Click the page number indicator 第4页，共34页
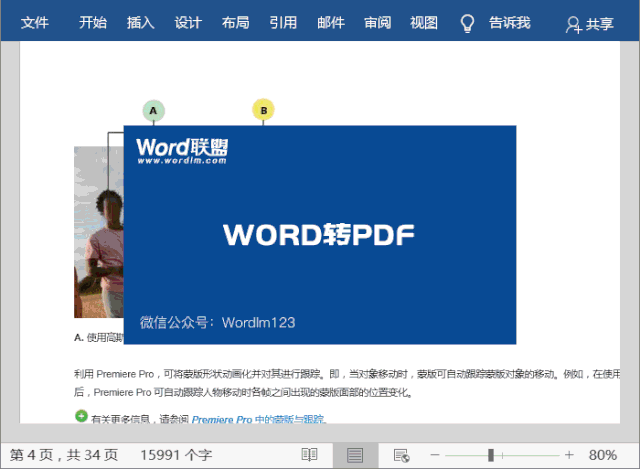Screen dimensions: 640x469 64,454
